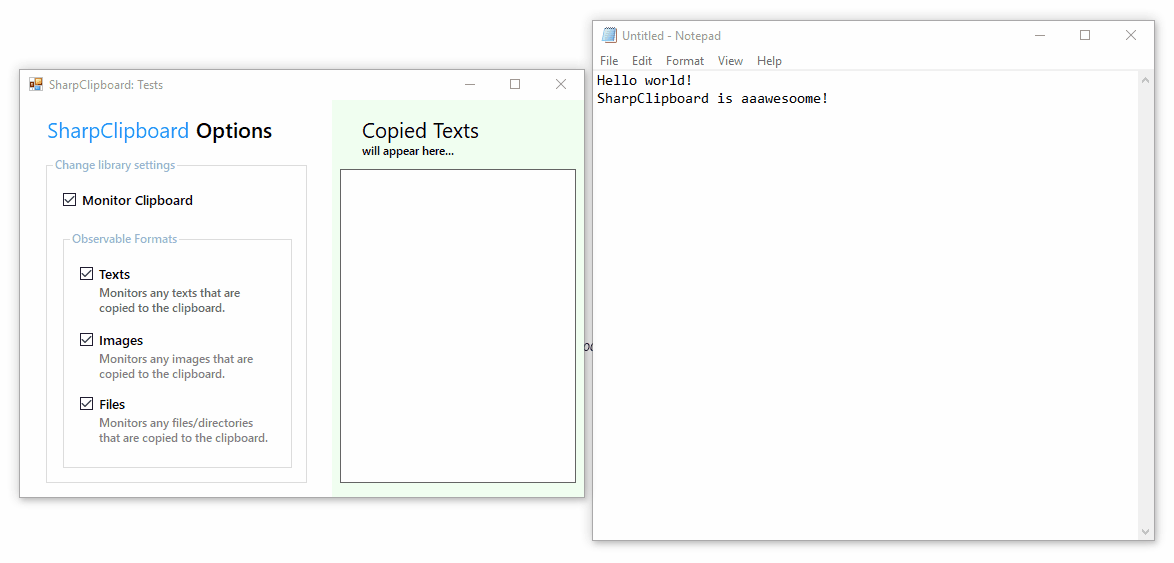Uncheck the Texts format checkbox
The image size is (1174, 563).
pos(87,274)
